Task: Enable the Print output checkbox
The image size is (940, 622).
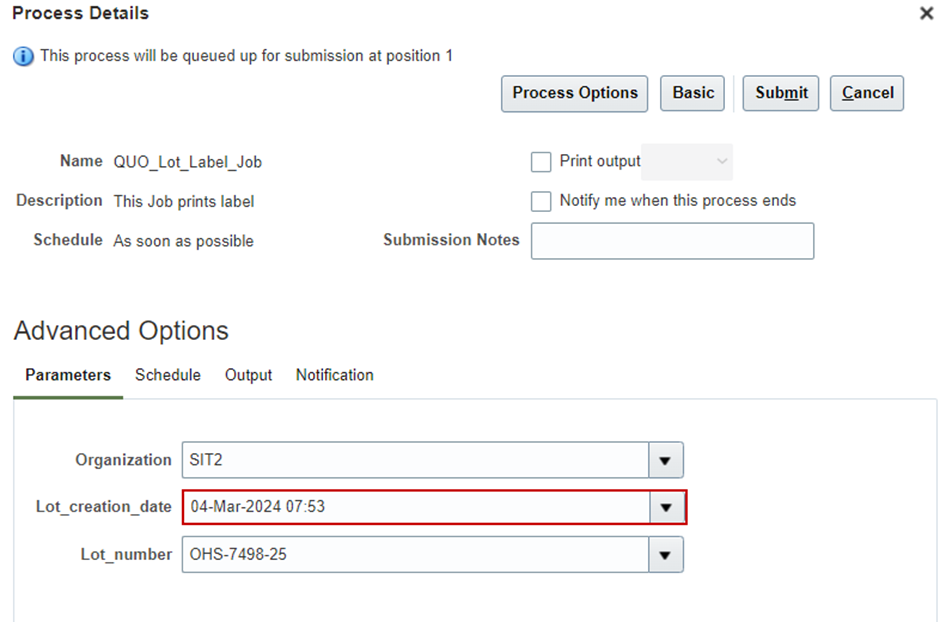Action: [x=541, y=162]
